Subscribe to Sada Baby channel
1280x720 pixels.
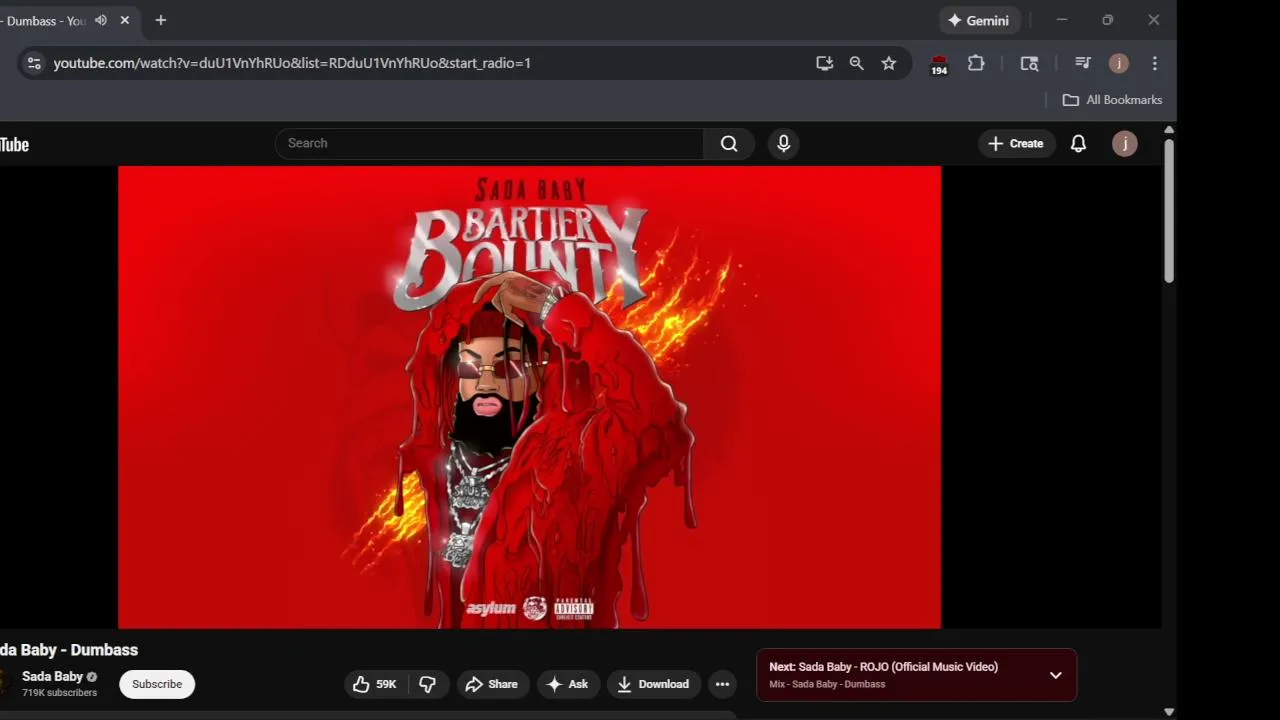157,684
